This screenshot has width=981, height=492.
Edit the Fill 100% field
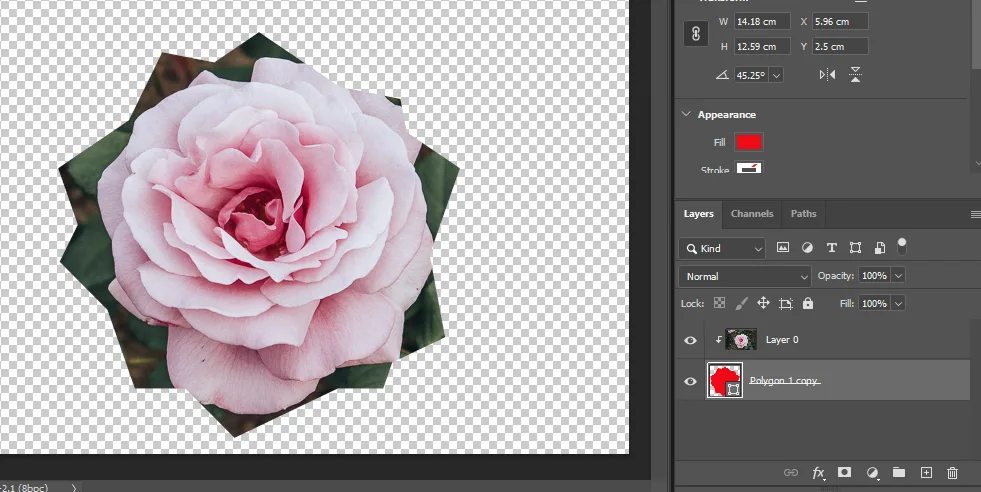coord(874,304)
